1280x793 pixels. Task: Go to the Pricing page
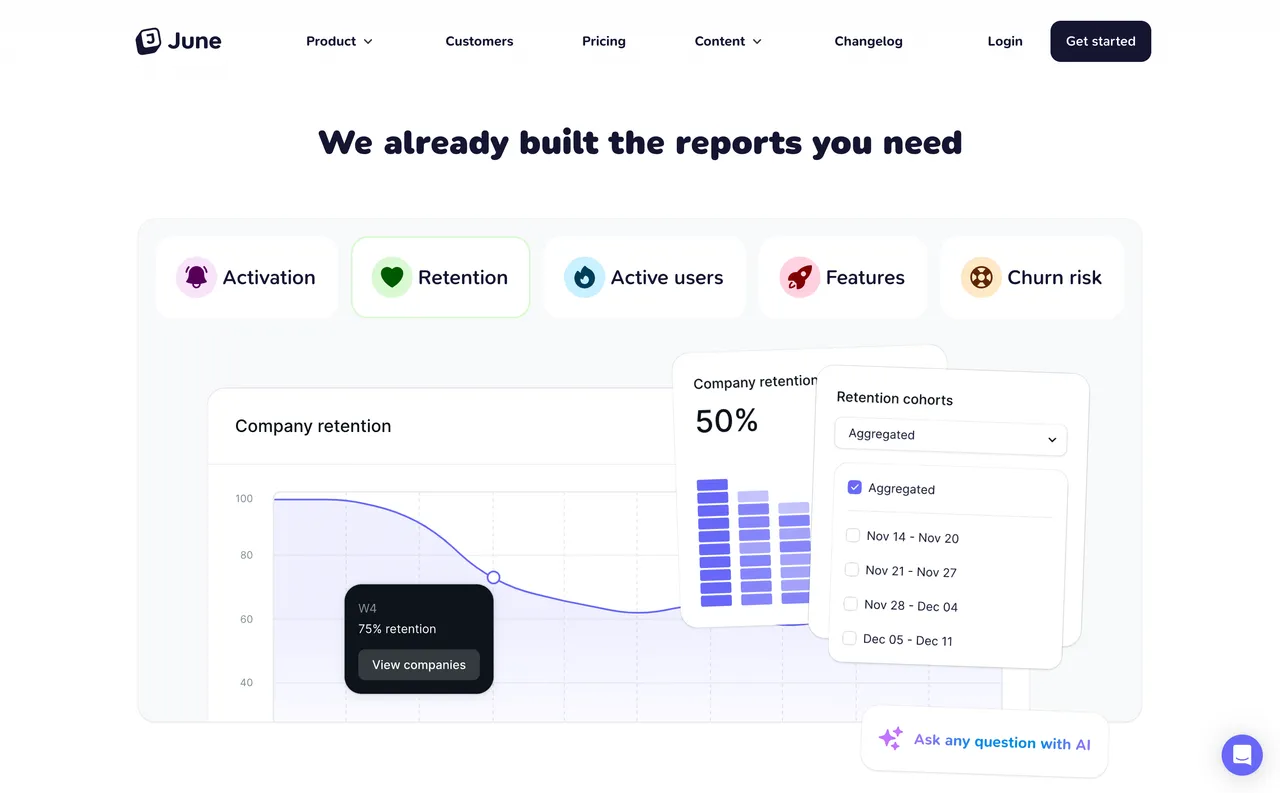tap(604, 41)
